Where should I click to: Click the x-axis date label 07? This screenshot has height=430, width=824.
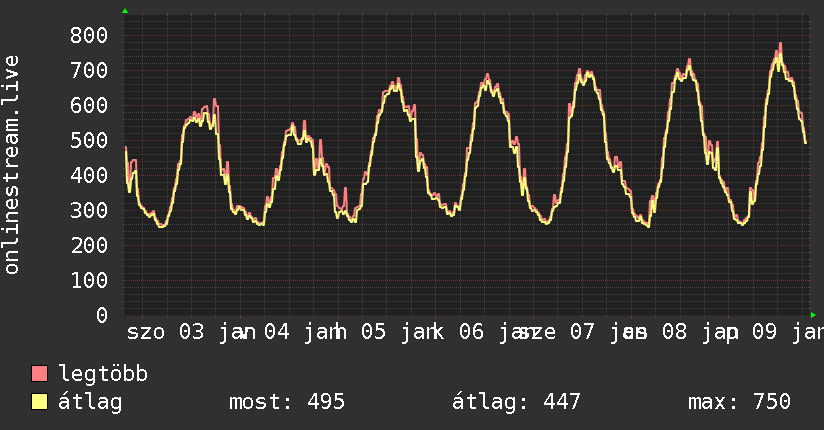click(x=582, y=332)
